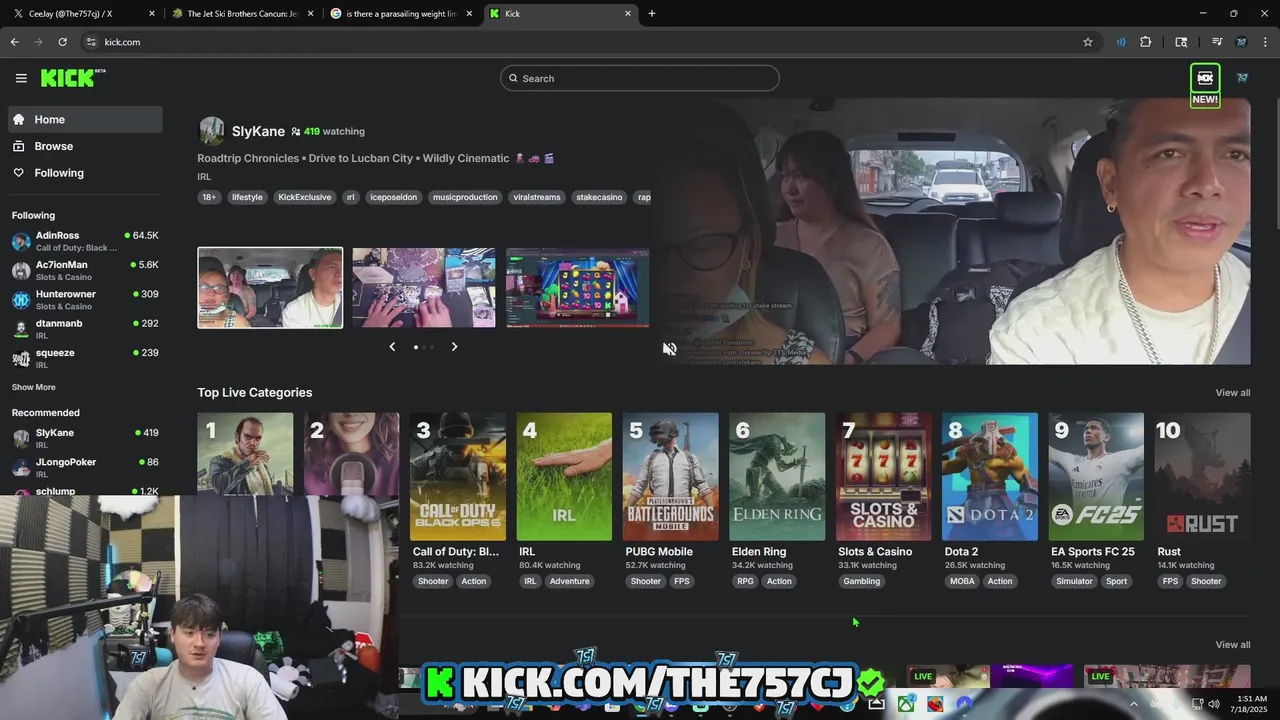Click the stakecasino tag
This screenshot has width=1280, height=720.
click(x=599, y=197)
